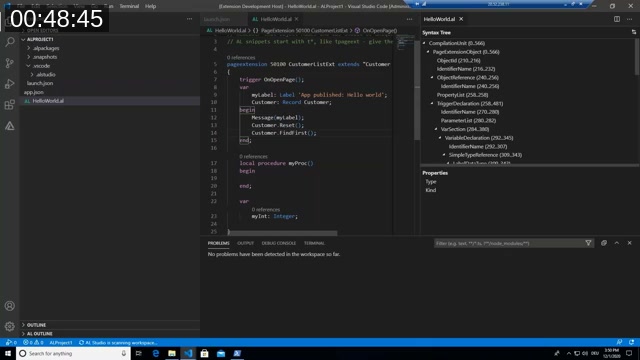Switch to the DEBUG CONSOLE tab
The image size is (640, 360).
click(279, 243)
